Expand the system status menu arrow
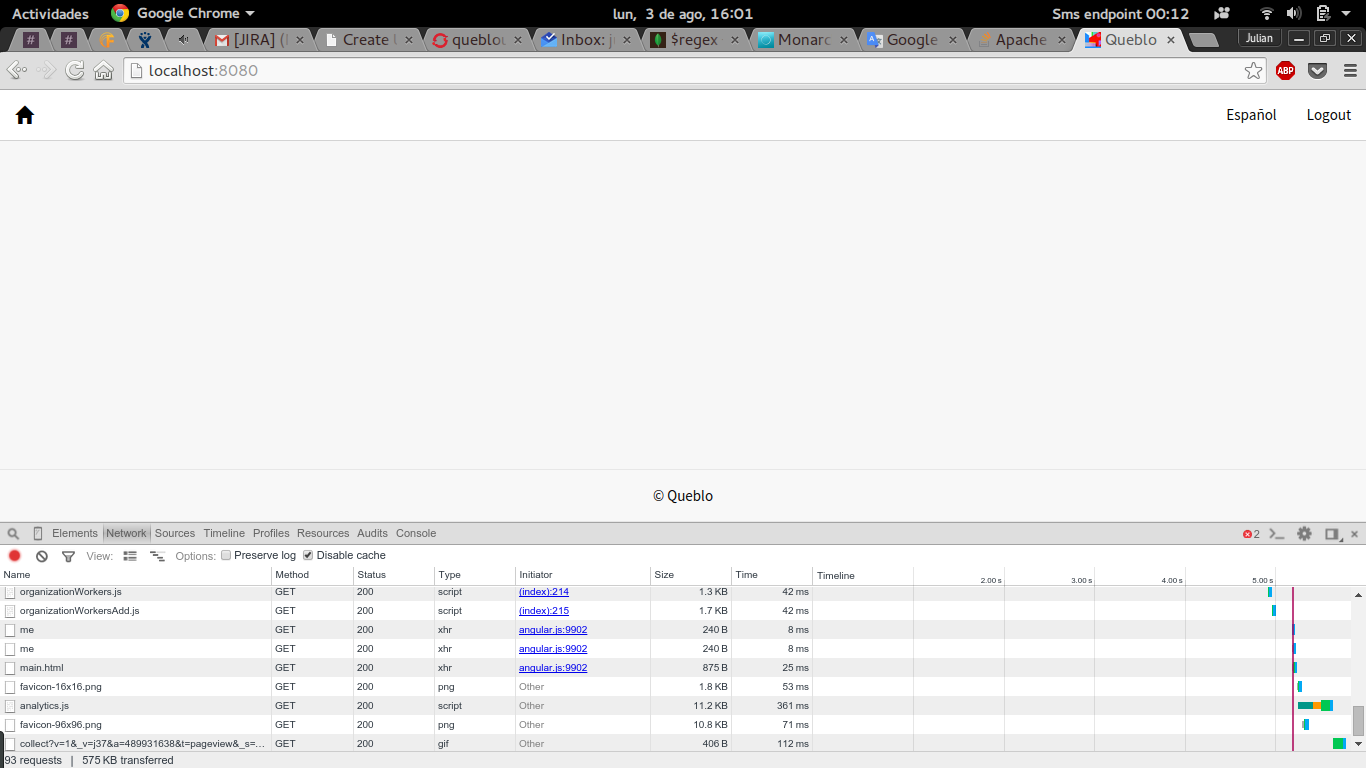Image resolution: width=1366 pixels, height=768 pixels. click(x=1347, y=13)
